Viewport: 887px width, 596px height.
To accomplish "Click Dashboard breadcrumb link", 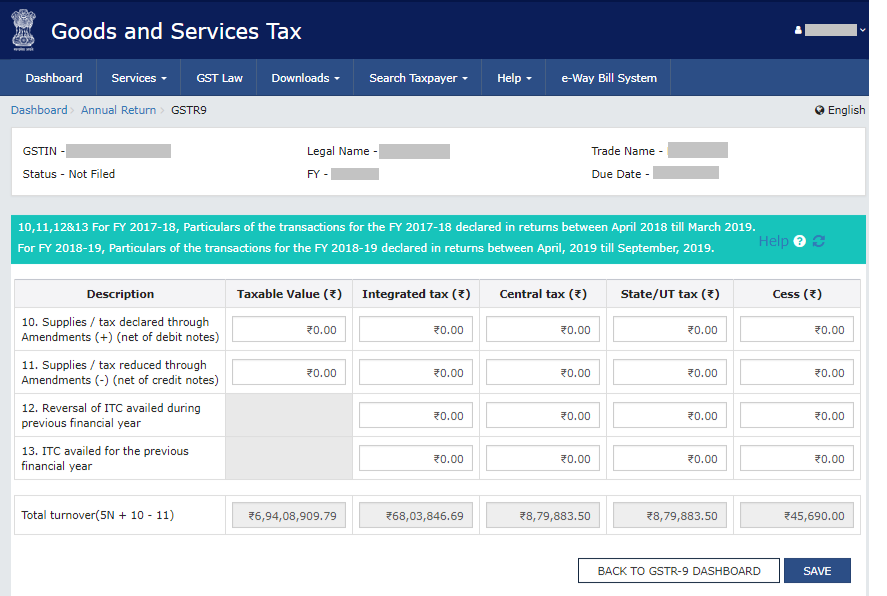I will (39, 110).
